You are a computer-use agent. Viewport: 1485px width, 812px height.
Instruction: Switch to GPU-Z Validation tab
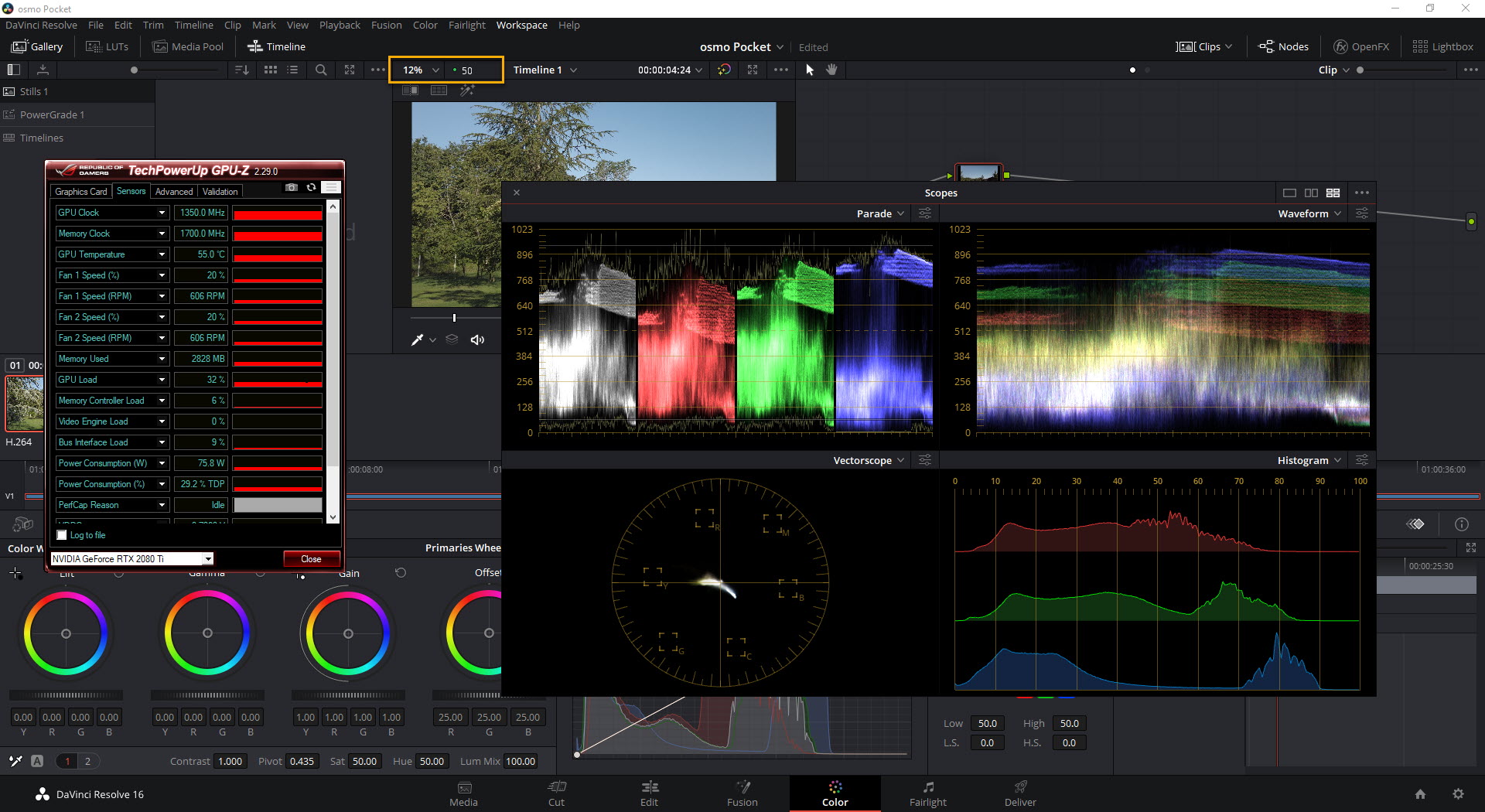tap(220, 191)
